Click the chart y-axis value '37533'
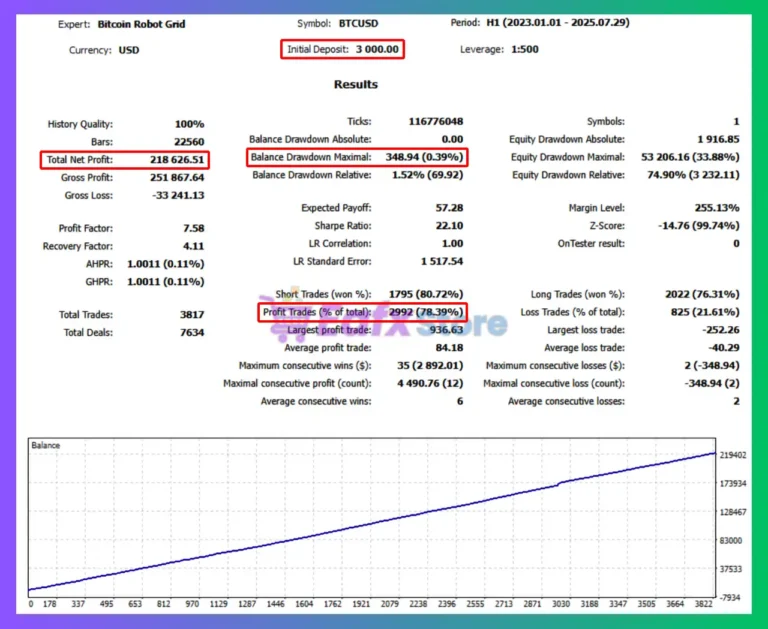 point(733,569)
